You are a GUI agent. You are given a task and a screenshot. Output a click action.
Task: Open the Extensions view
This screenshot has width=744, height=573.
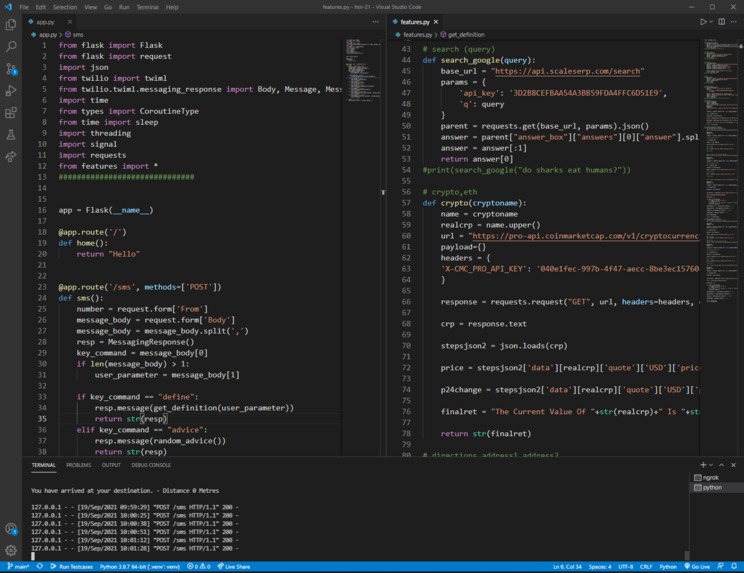click(x=11, y=112)
